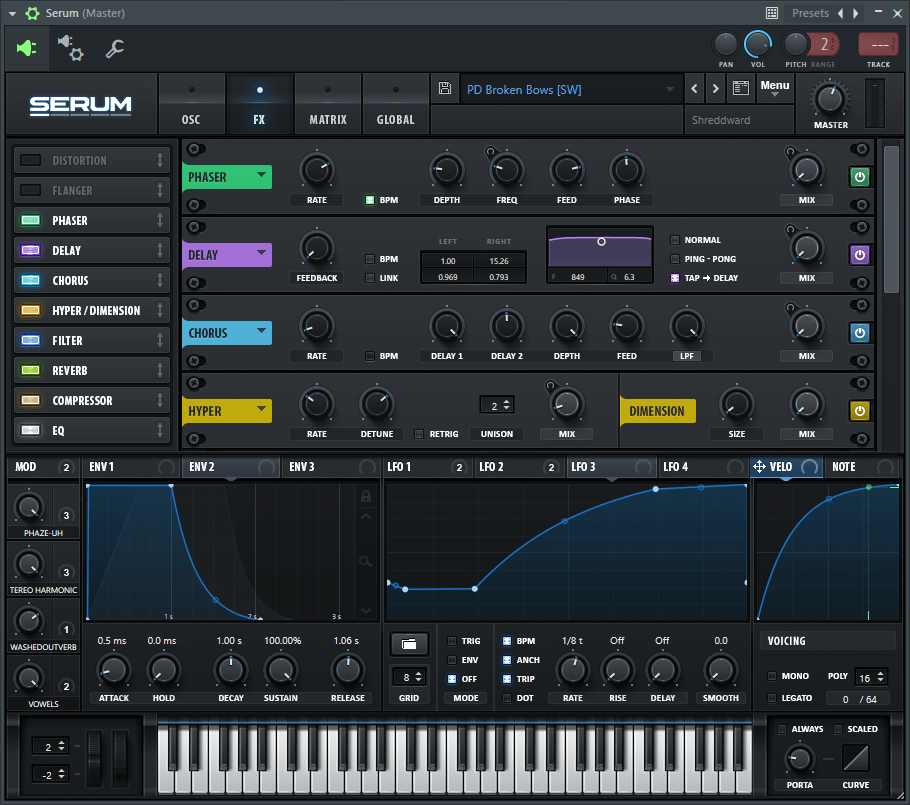Screen dimensions: 910x805
Task: Switch to the GLOBAL tab
Action: (x=396, y=104)
